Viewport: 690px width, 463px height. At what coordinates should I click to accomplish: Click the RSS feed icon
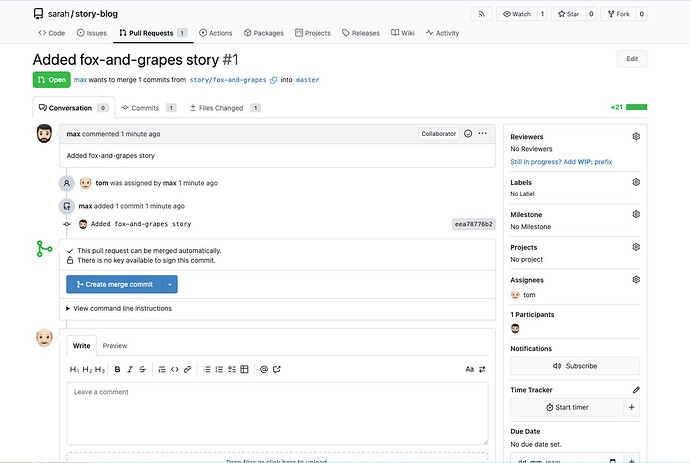coord(483,14)
